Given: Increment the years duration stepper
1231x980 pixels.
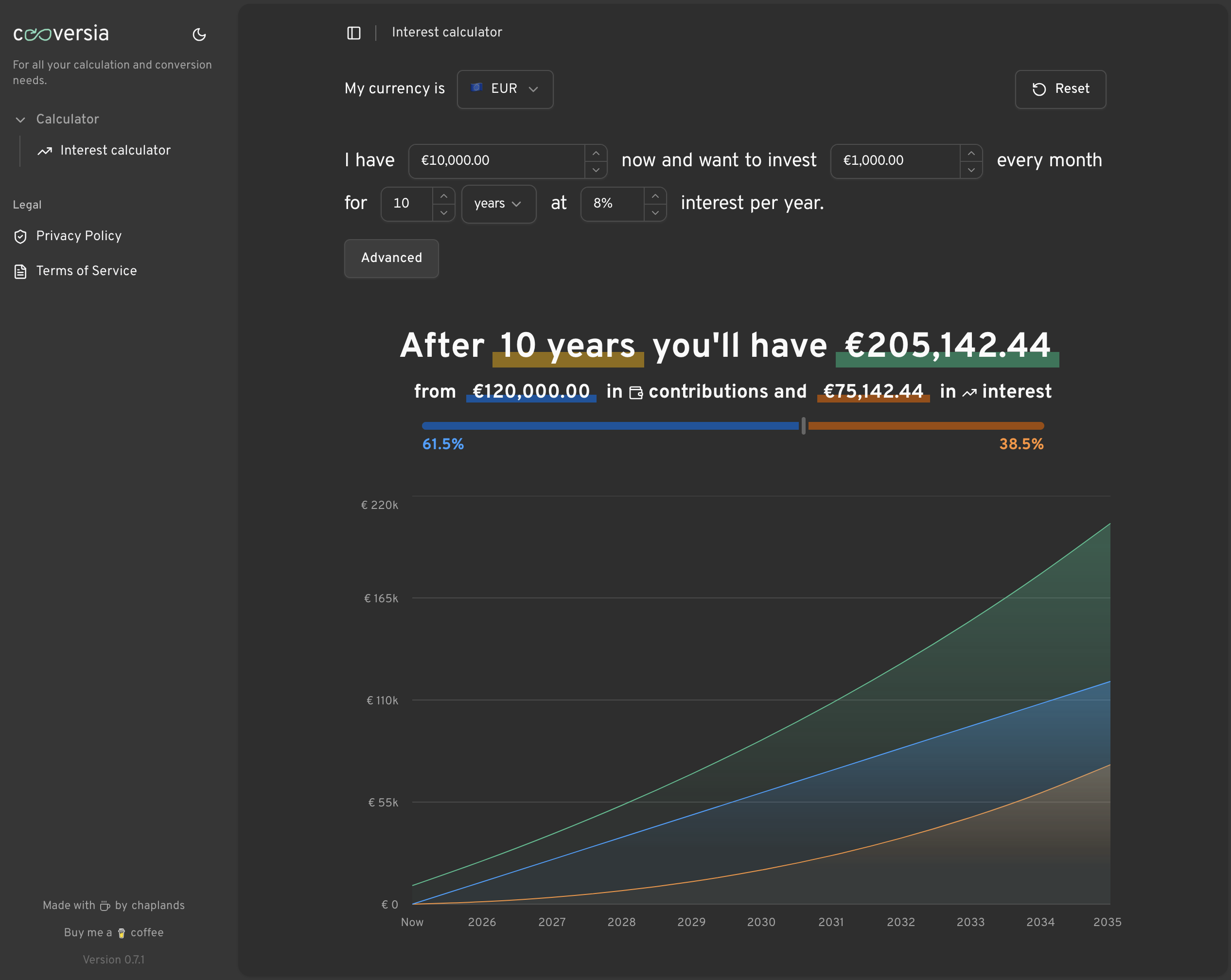Looking at the screenshot, I should click(444, 196).
